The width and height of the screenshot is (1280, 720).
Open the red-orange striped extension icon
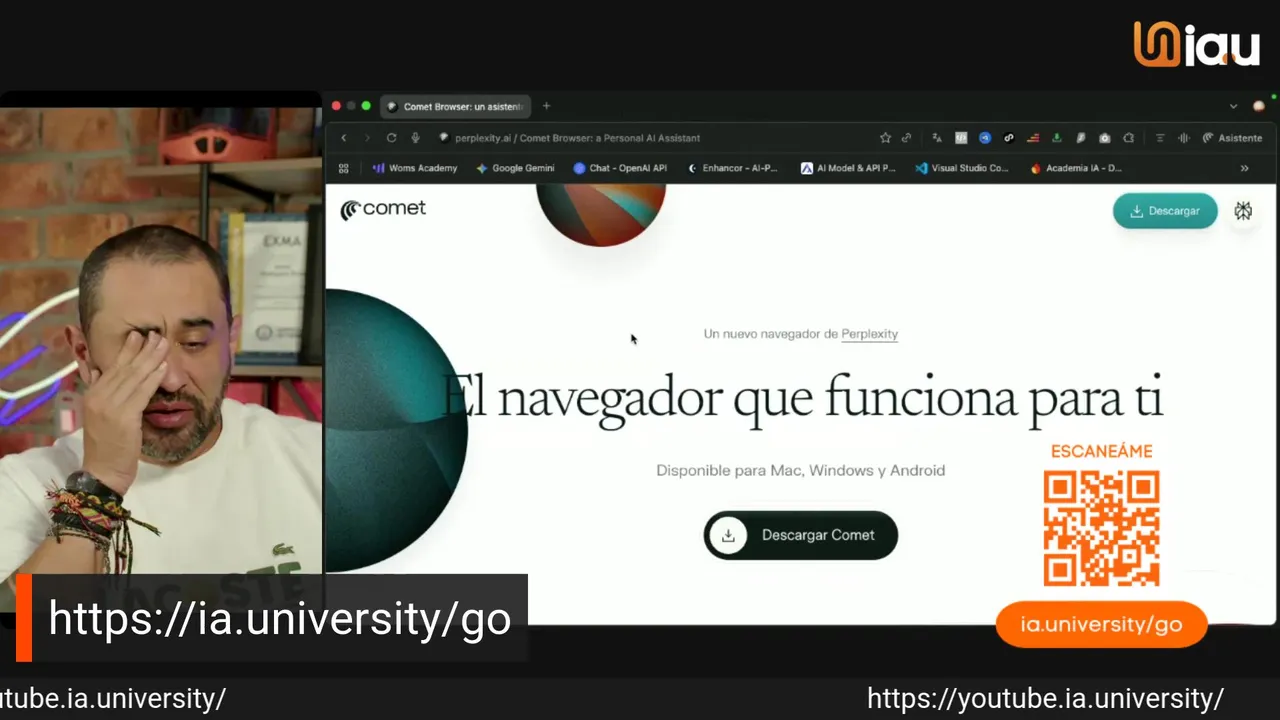(1033, 138)
